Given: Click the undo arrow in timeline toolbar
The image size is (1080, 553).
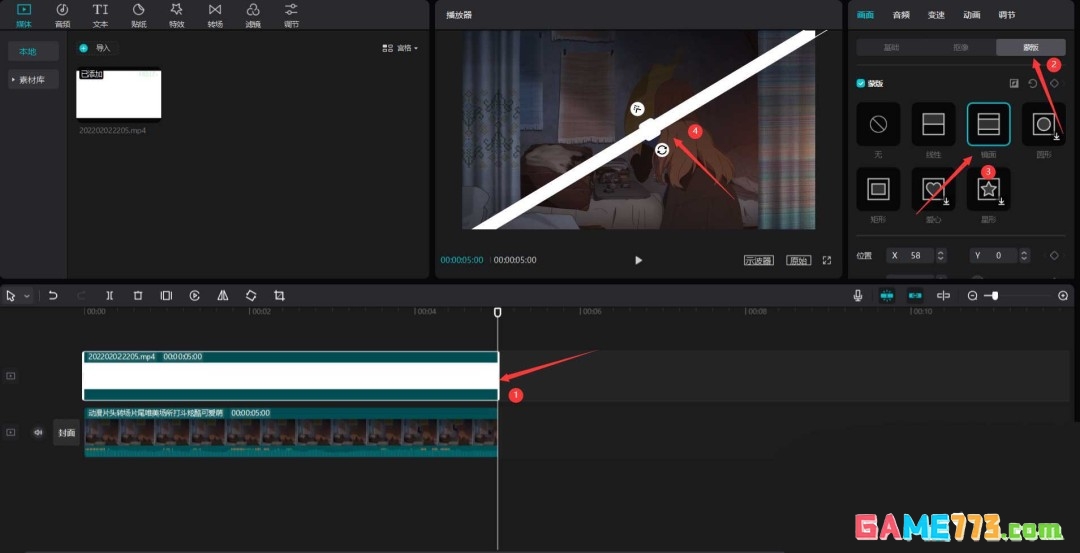Looking at the screenshot, I should (53, 295).
